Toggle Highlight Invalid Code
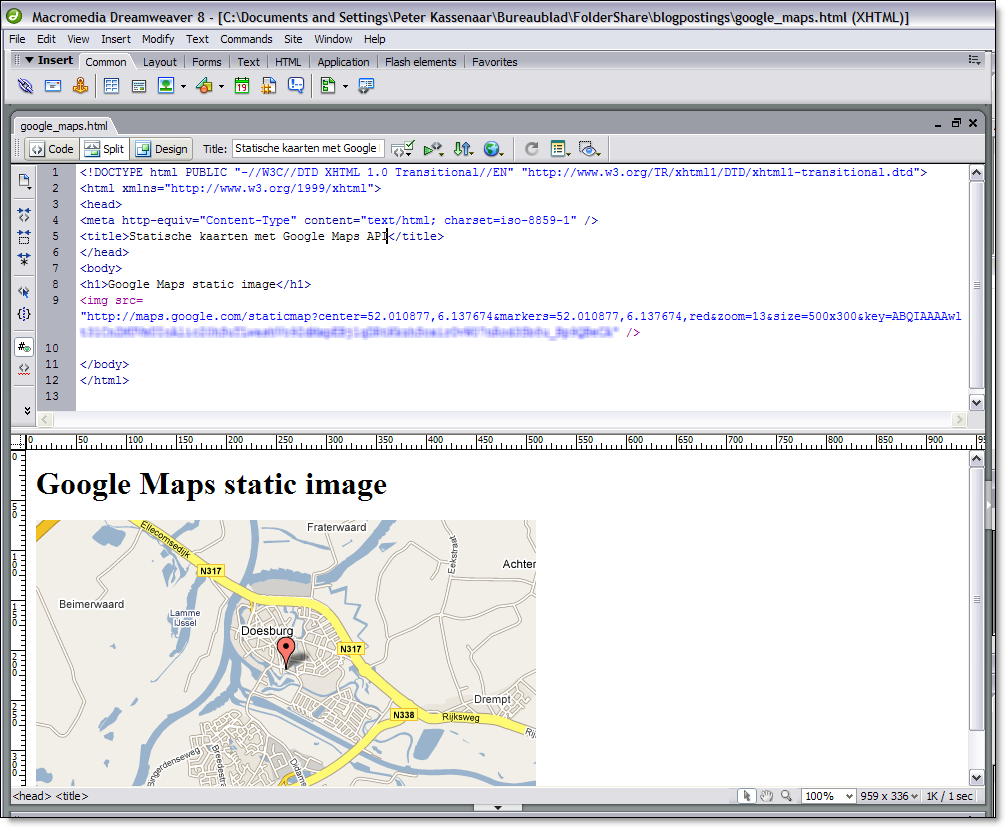The height and width of the screenshot is (828, 1006). [24, 369]
